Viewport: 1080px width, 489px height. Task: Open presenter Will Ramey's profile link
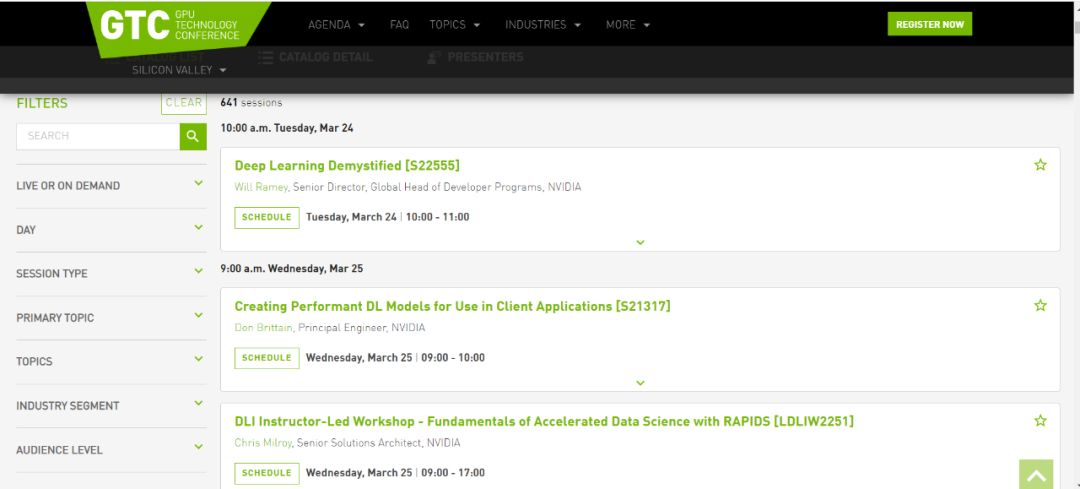261,187
